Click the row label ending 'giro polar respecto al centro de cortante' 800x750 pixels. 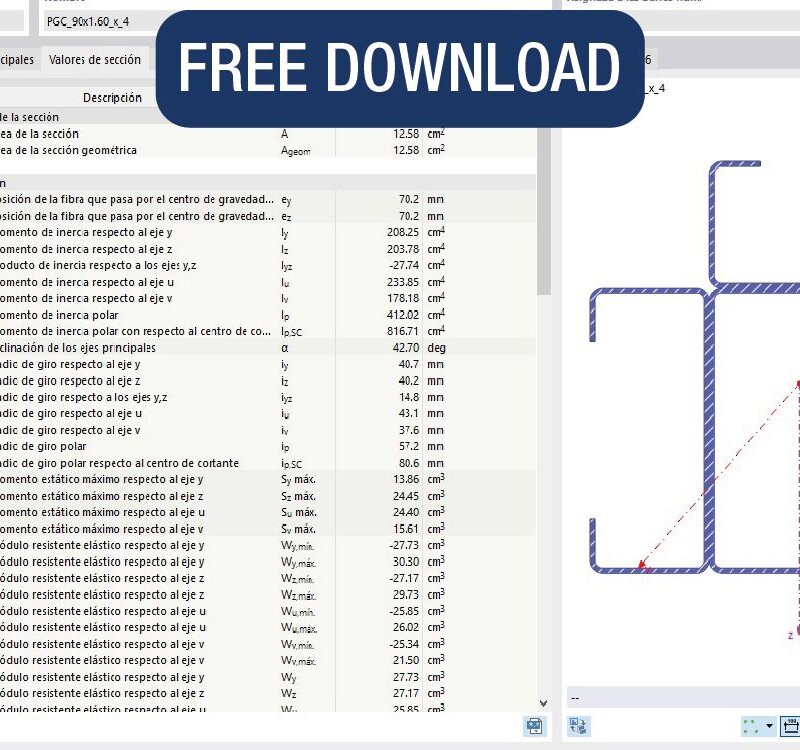(x=119, y=463)
